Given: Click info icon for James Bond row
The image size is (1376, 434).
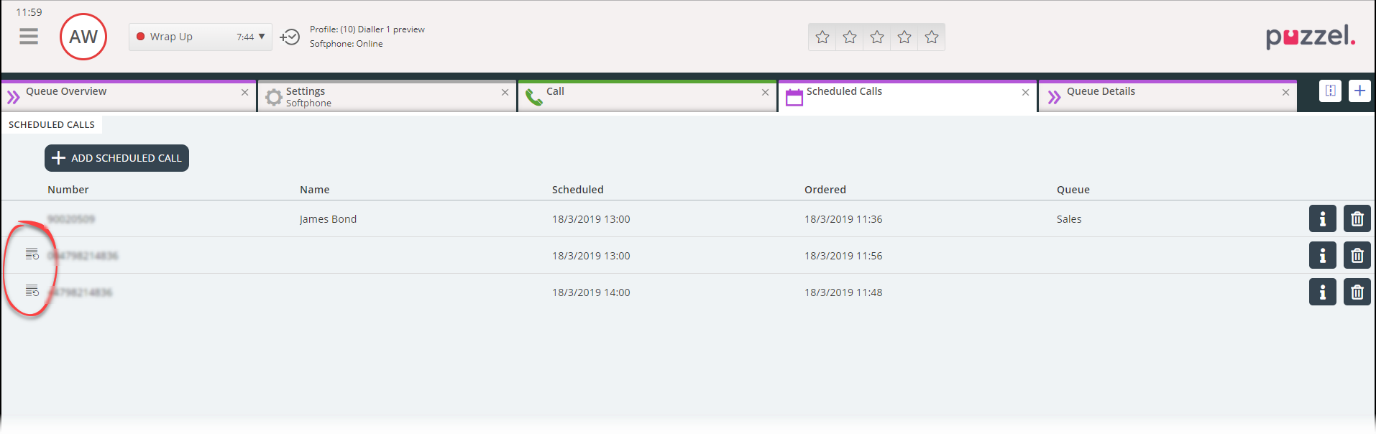Looking at the screenshot, I should 1322,219.
